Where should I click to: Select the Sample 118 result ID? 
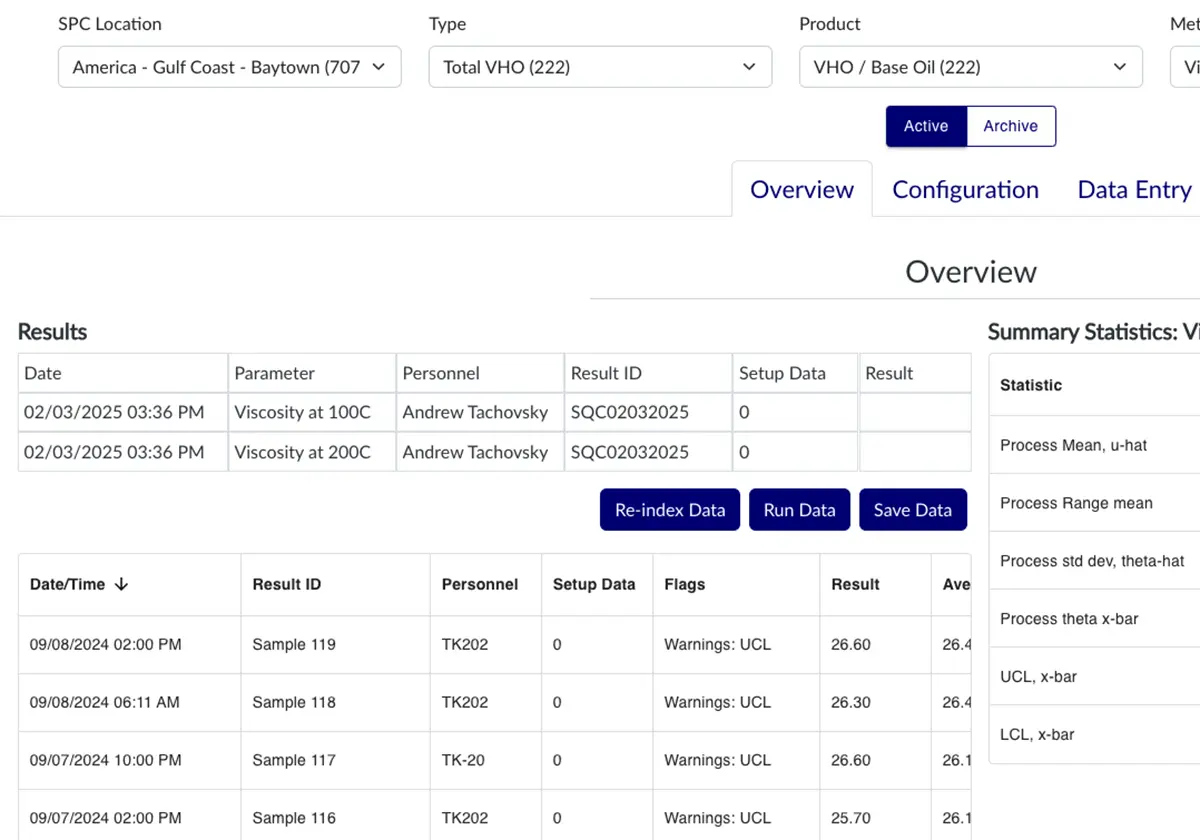pyautogui.click(x=294, y=703)
